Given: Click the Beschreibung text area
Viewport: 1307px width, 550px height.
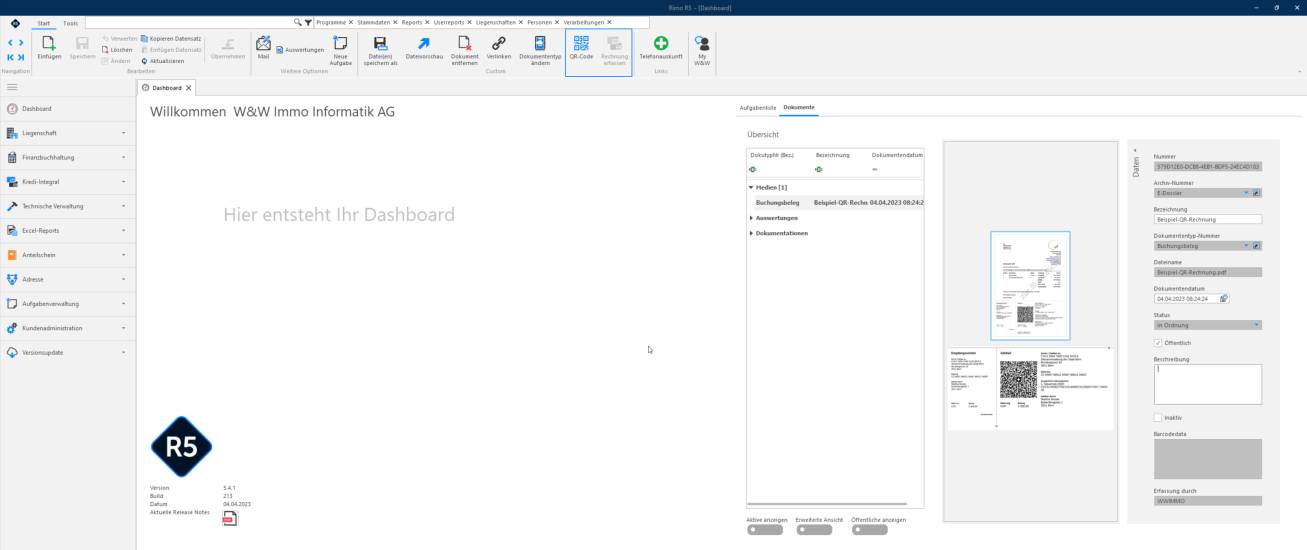Looking at the screenshot, I should pyautogui.click(x=1208, y=384).
